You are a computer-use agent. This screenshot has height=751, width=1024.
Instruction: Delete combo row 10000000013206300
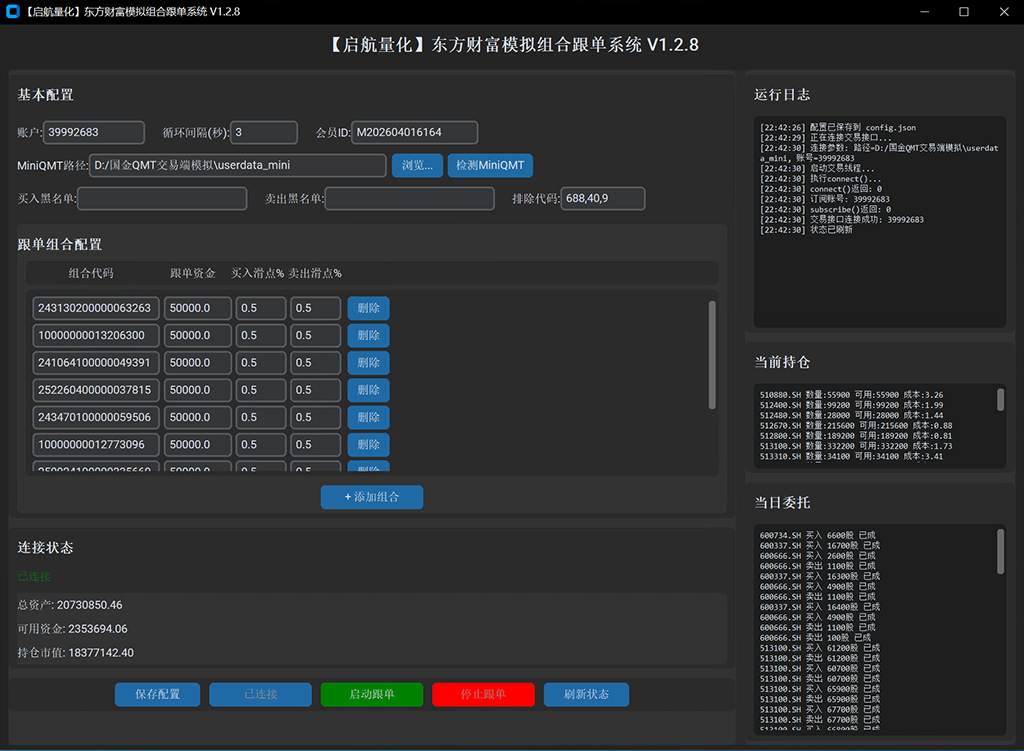(x=368, y=336)
